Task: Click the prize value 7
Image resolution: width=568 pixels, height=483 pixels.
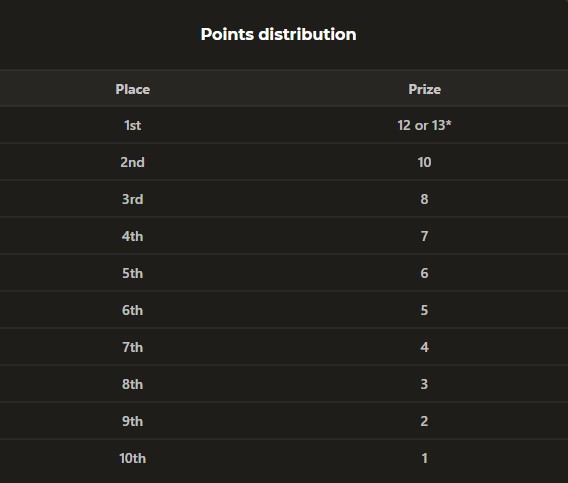Action: pos(425,236)
